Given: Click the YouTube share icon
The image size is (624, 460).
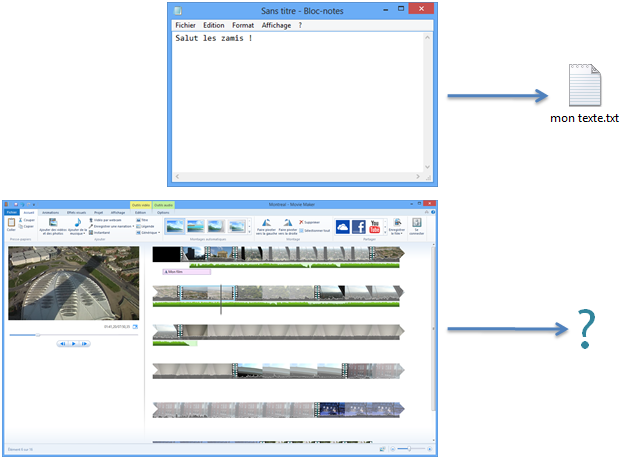Looking at the screenshot, I should (375, 226).
